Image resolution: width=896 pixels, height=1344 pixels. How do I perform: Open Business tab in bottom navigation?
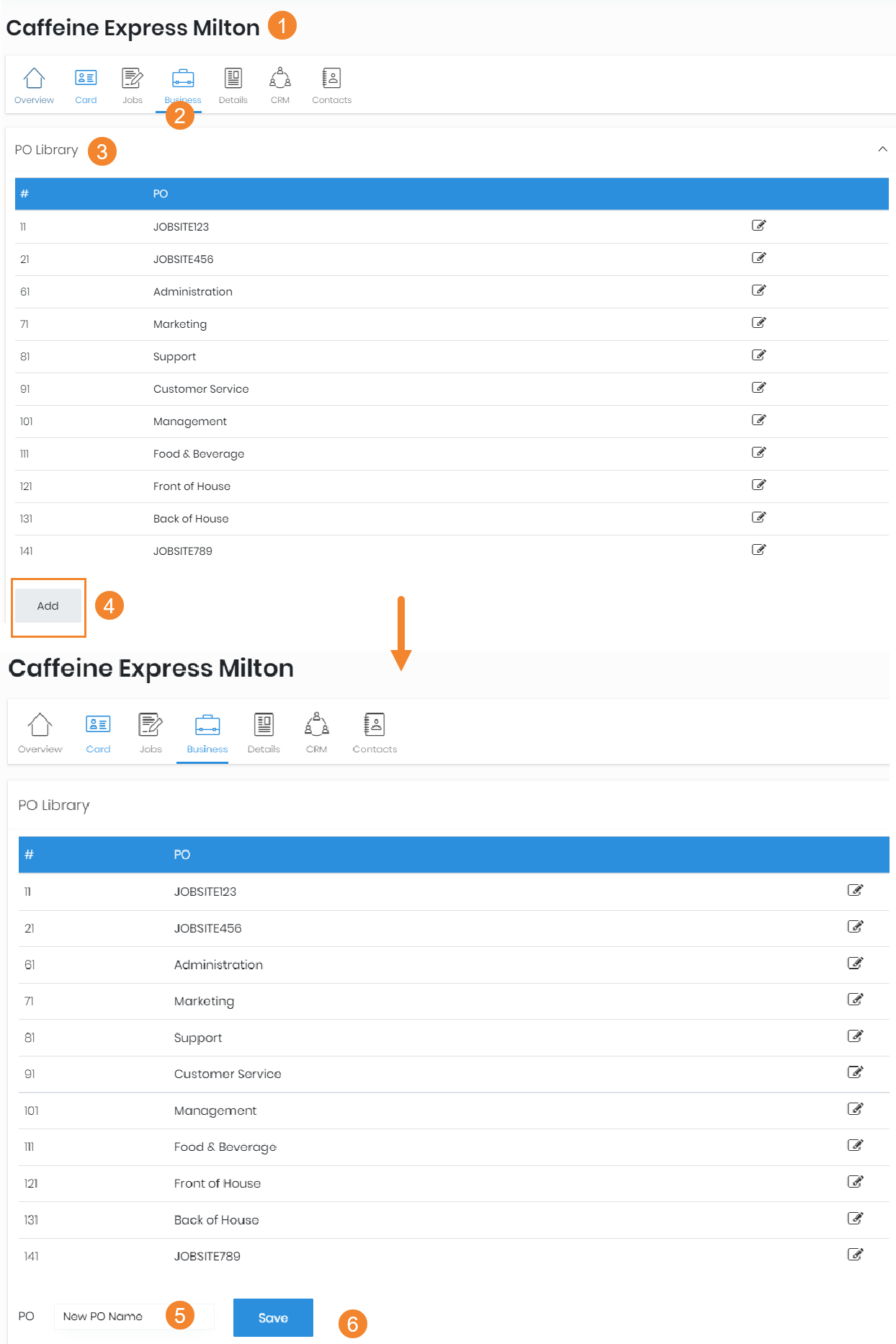207,733
